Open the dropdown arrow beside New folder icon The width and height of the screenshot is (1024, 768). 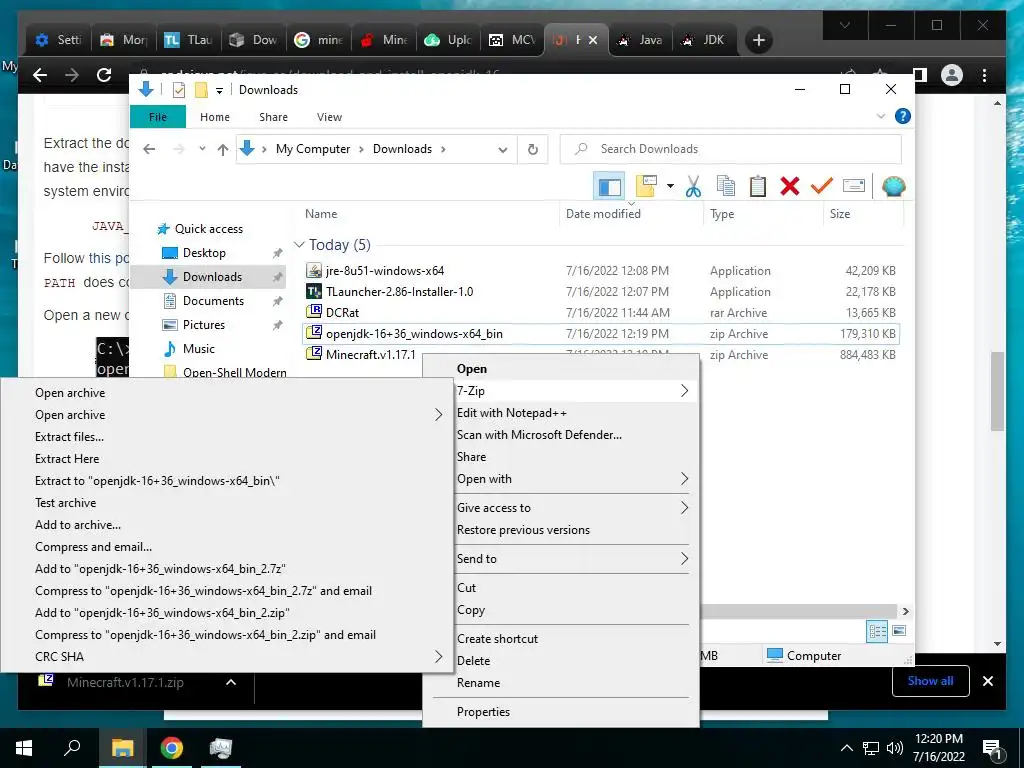tap(670, 187)
